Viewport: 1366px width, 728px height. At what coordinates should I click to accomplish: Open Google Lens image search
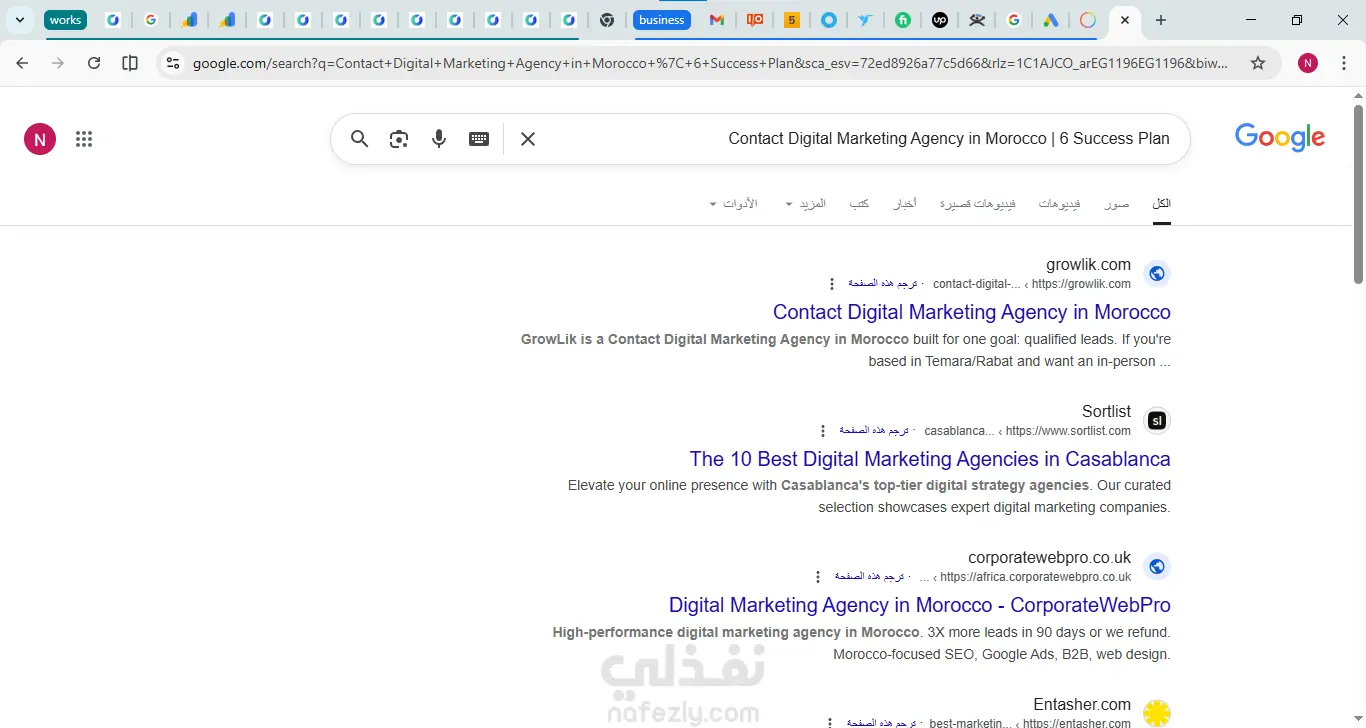coord(399,139)
